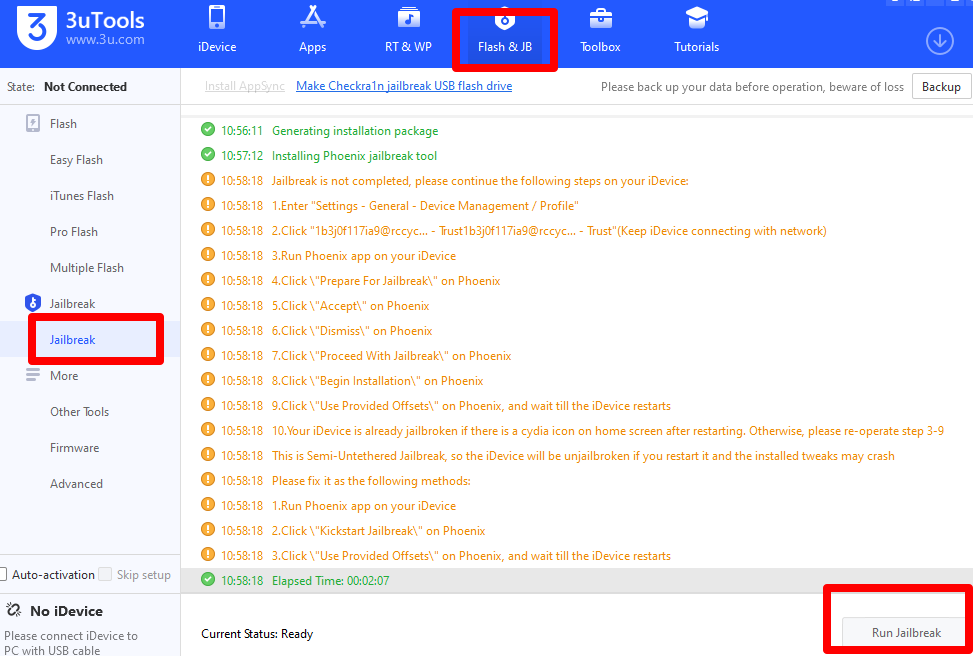Open the RT & WP music icon

[x=408, y=17]
